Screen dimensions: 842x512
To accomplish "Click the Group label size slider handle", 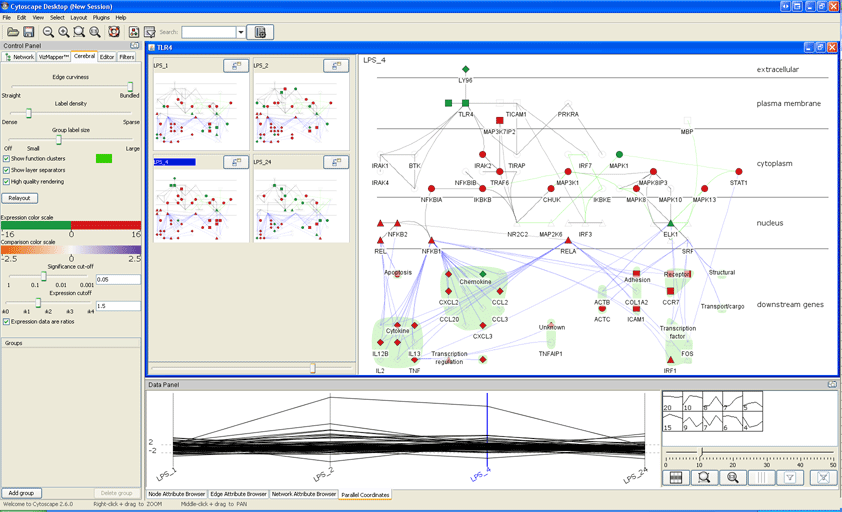I will [59, 140].
